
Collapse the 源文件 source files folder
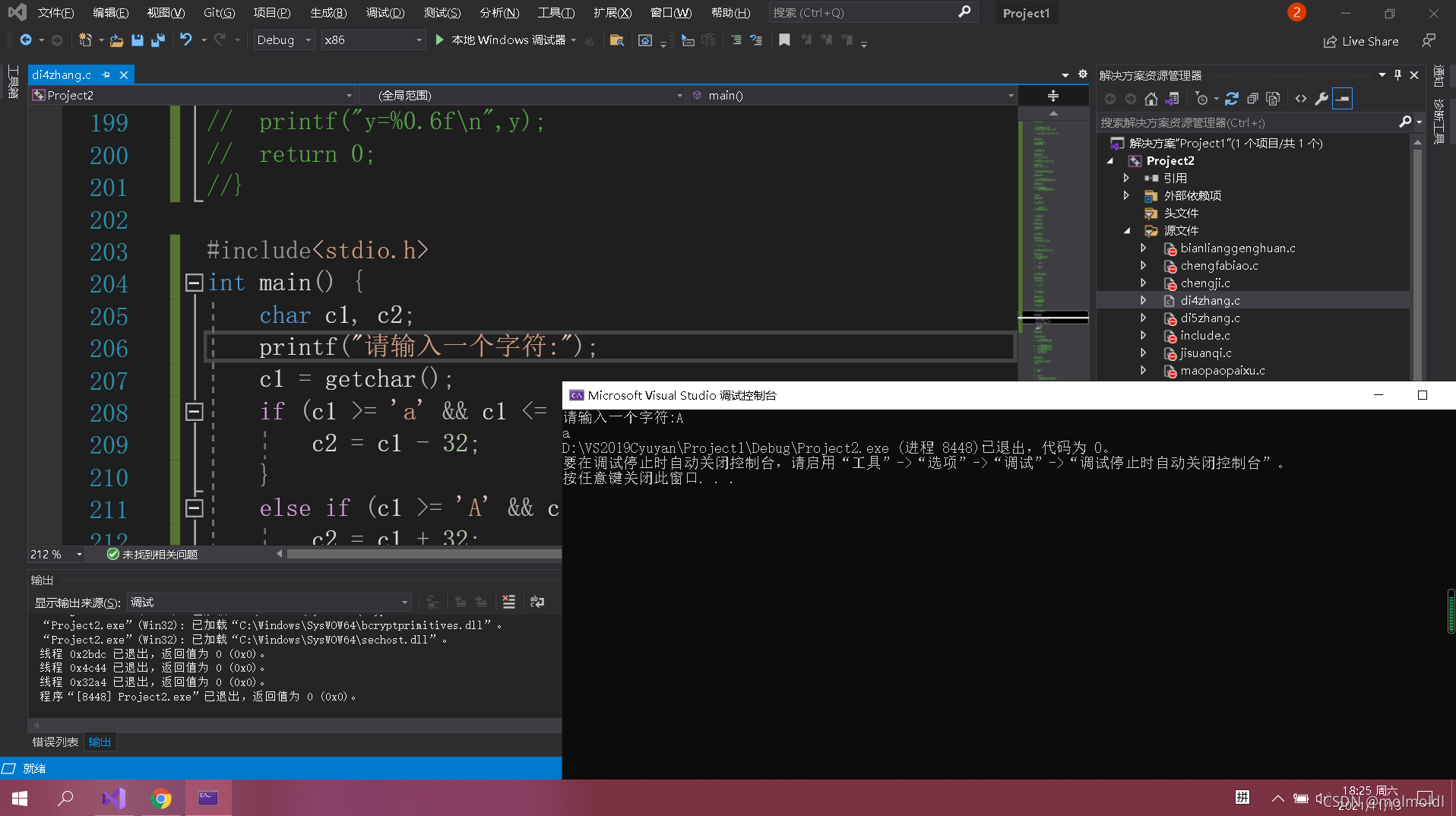point(1127,231)
